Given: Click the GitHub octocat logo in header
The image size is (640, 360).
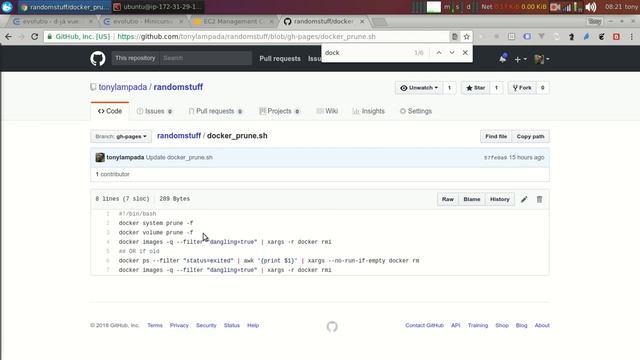Looking at the screenshot, I should tap(98, 59).
